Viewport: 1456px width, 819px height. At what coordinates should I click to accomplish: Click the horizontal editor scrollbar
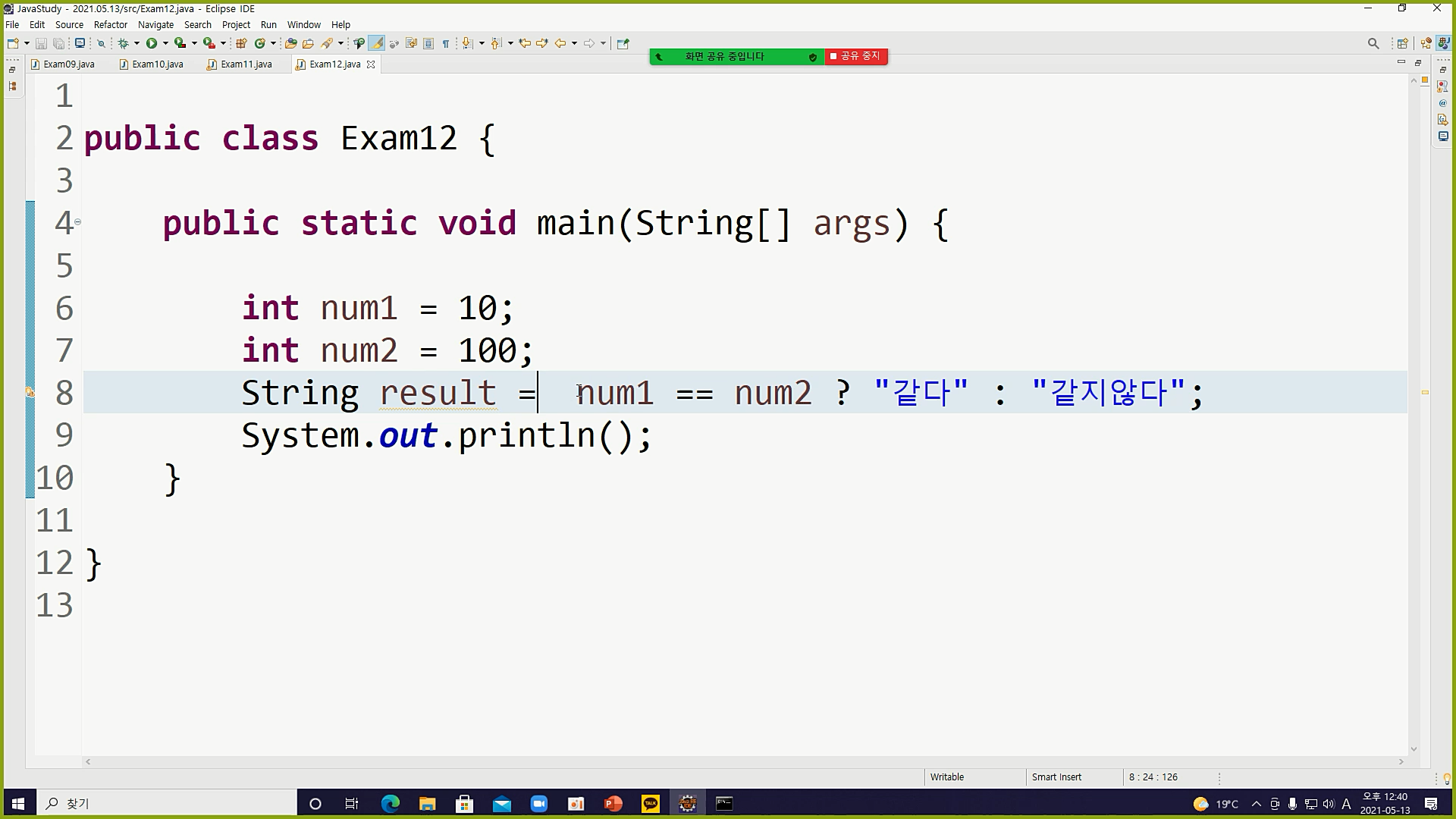point(743,761)
